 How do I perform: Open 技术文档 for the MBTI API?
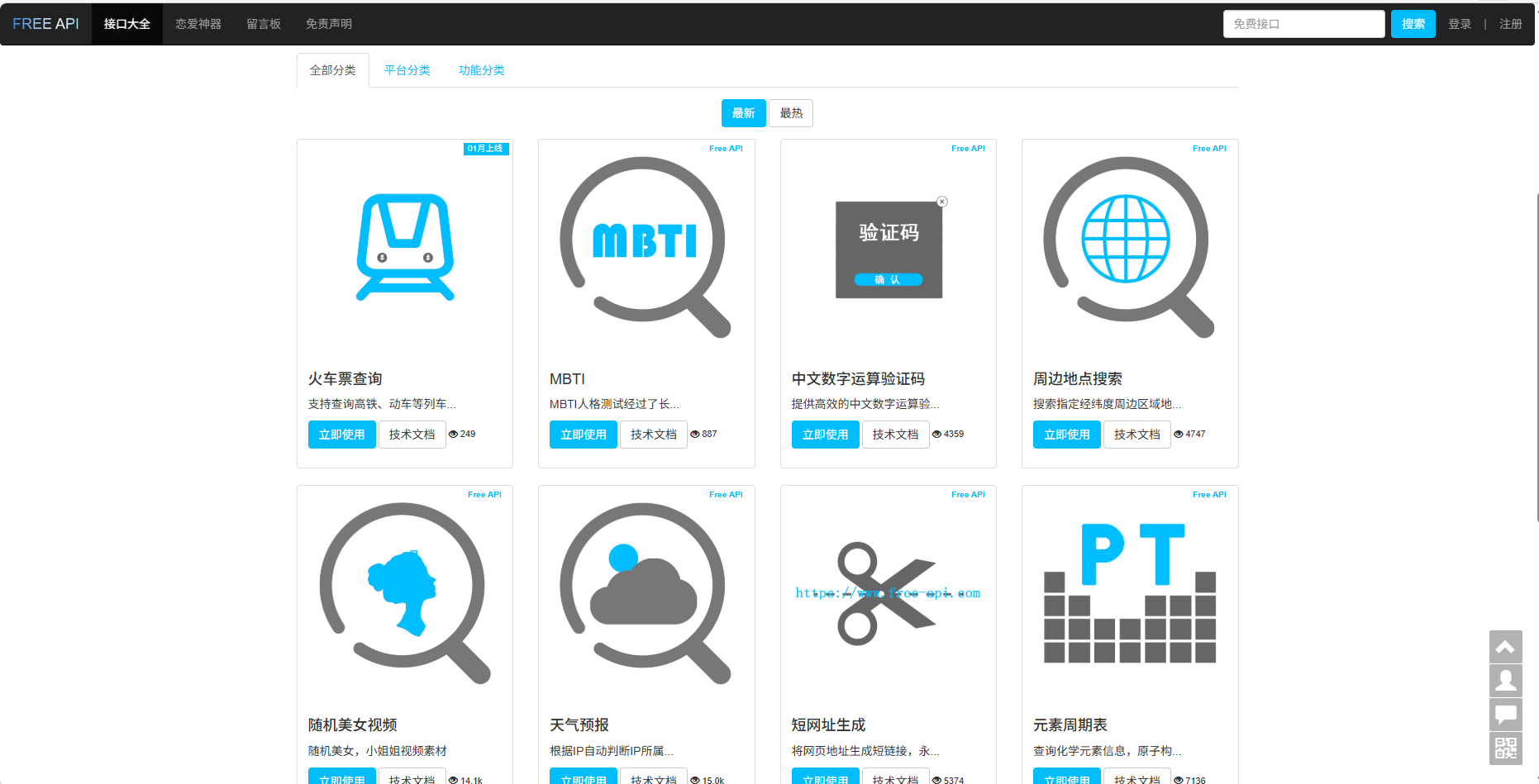tap(653, 435)
